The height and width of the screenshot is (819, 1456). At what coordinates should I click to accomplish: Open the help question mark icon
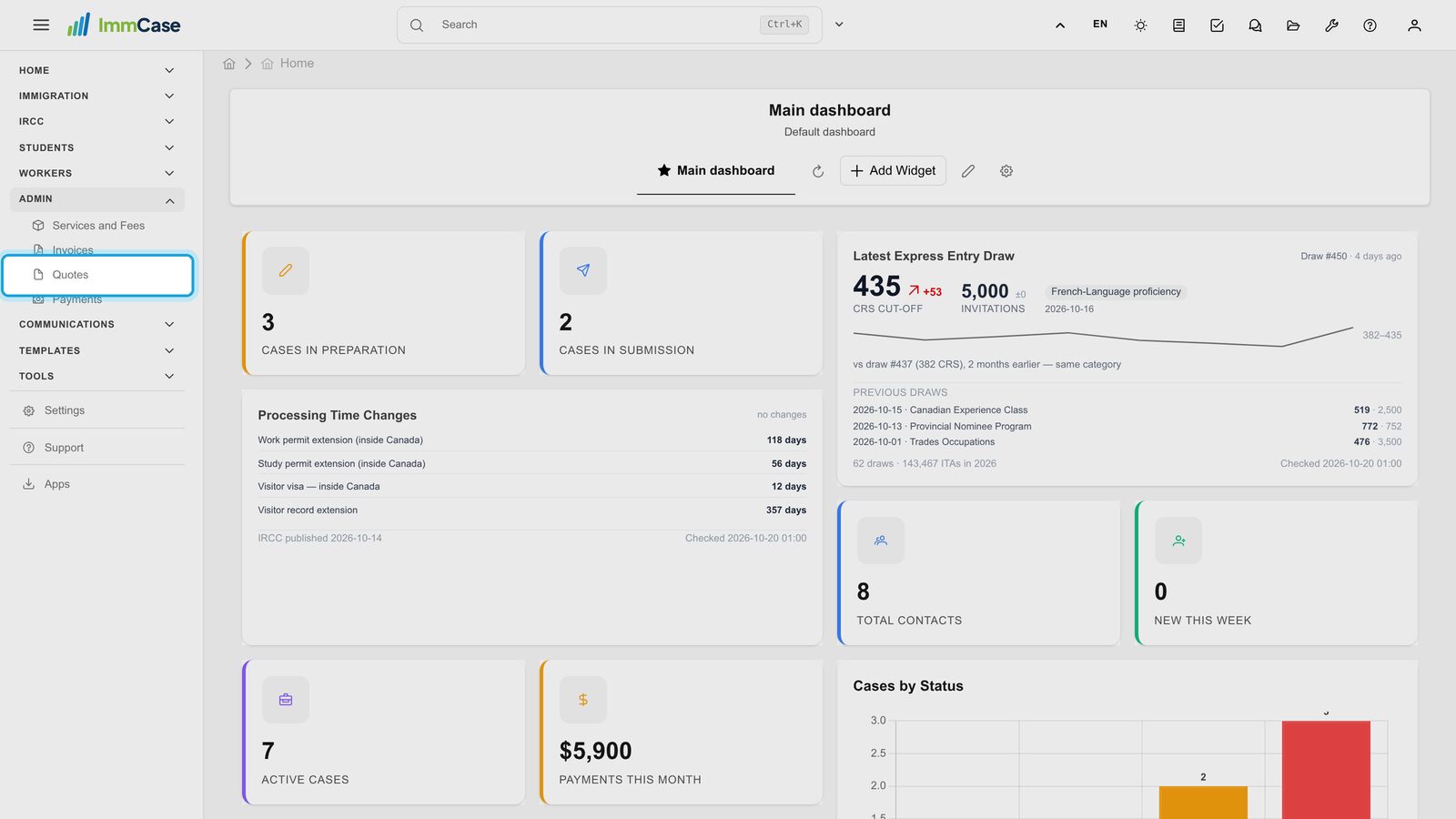point(1370,25)
